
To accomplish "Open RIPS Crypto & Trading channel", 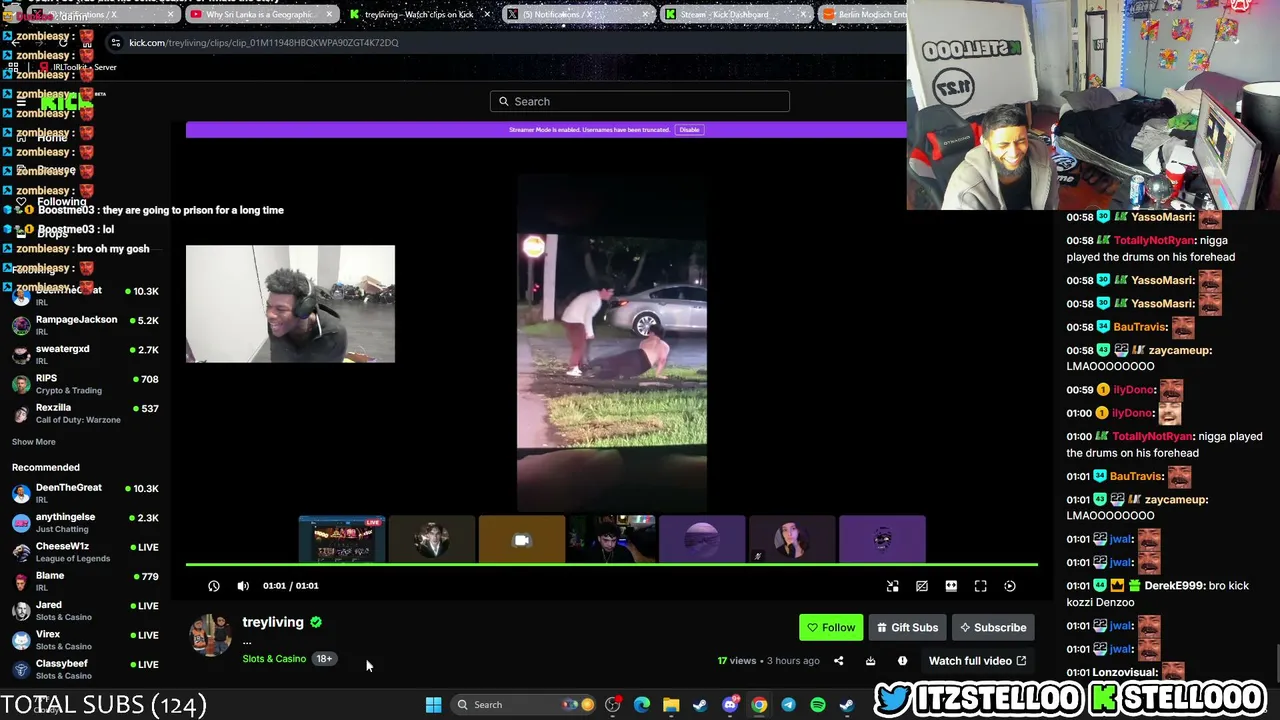I will pos(86,384).
